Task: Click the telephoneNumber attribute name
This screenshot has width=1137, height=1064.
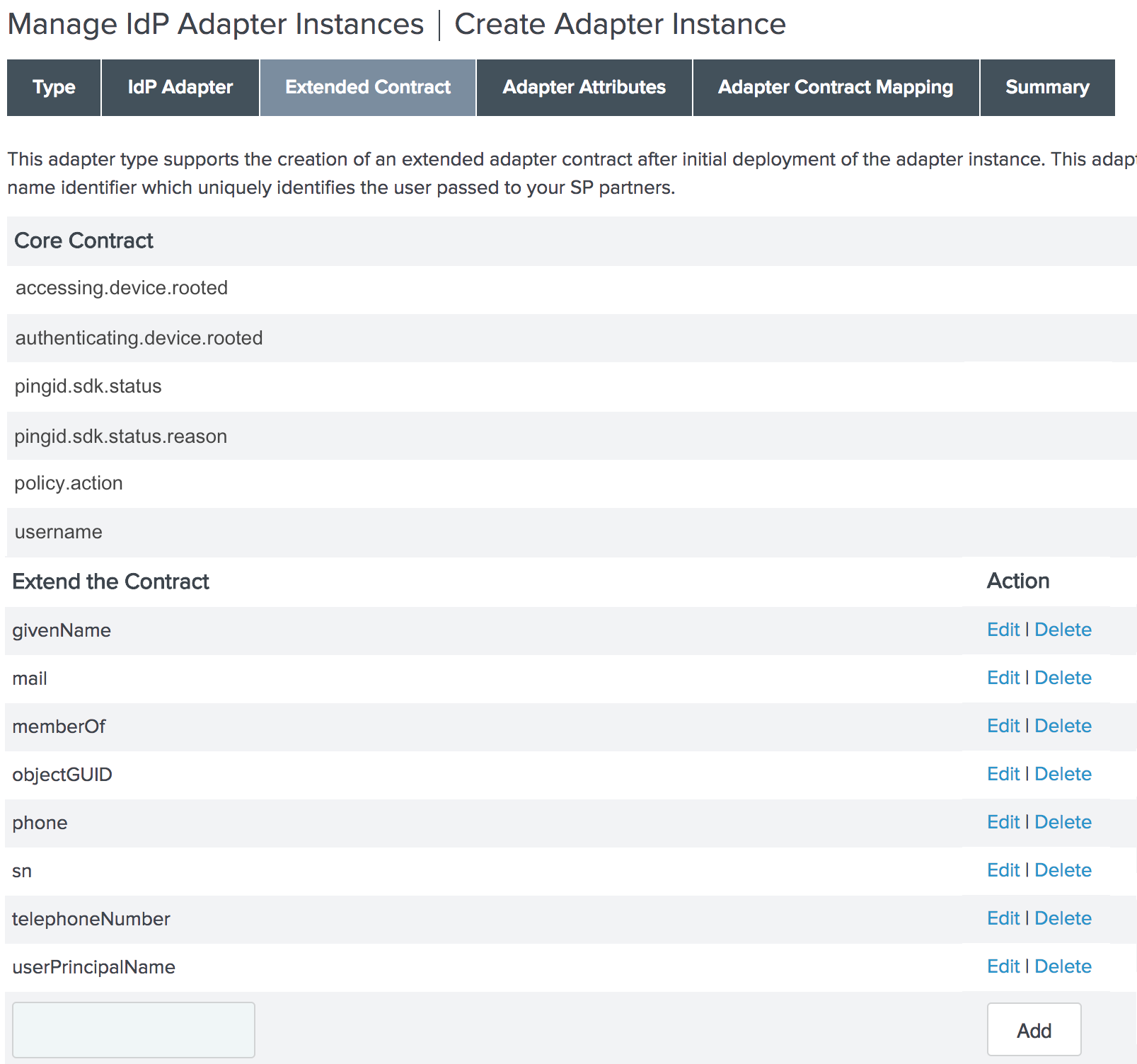Action: pyautogui.click(x=91, y=919)
